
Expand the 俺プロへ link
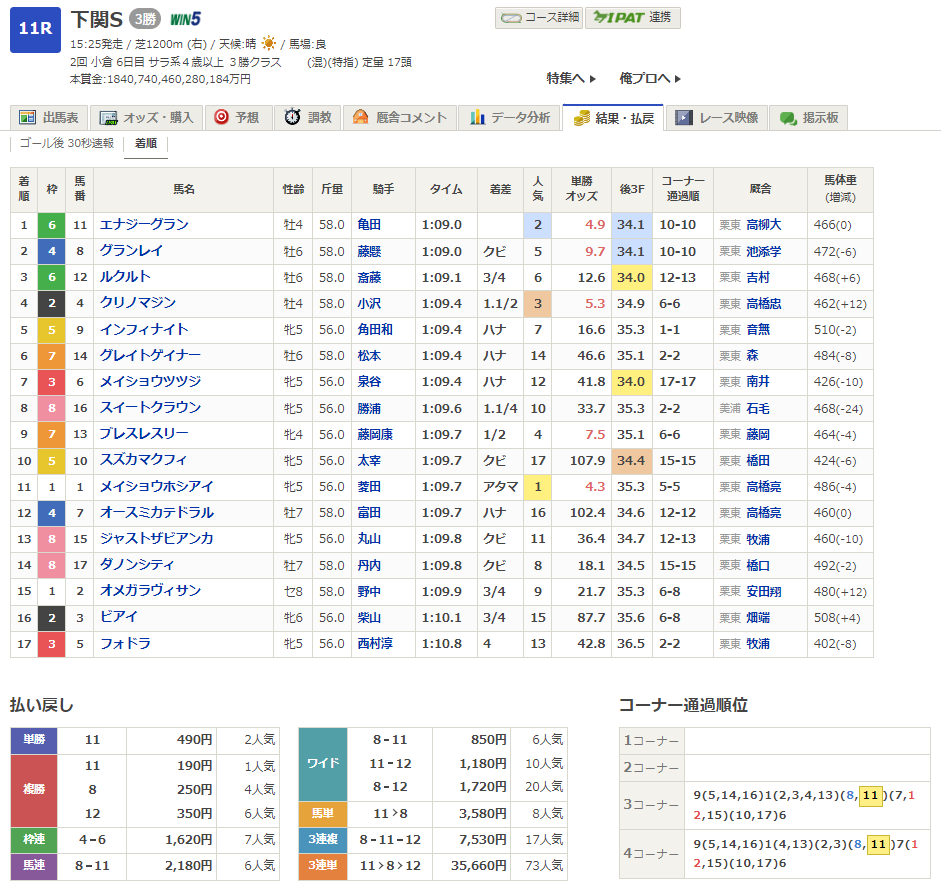pyautogui.click(x=650, y=78)
